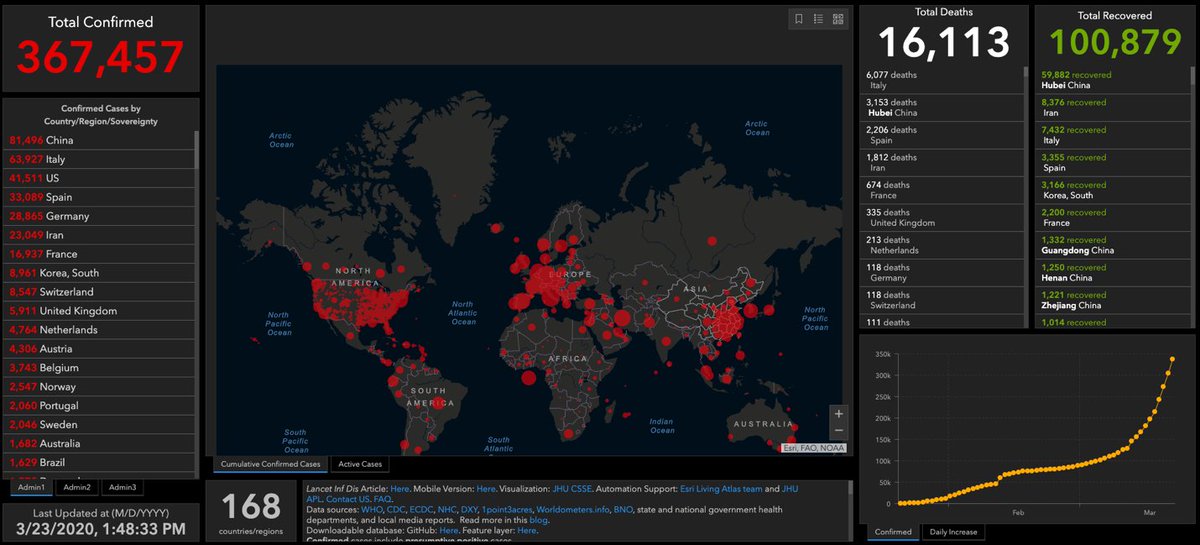
Task: Select the 8,376 recovered Iran entry
Action: [x=1113, y=108]
